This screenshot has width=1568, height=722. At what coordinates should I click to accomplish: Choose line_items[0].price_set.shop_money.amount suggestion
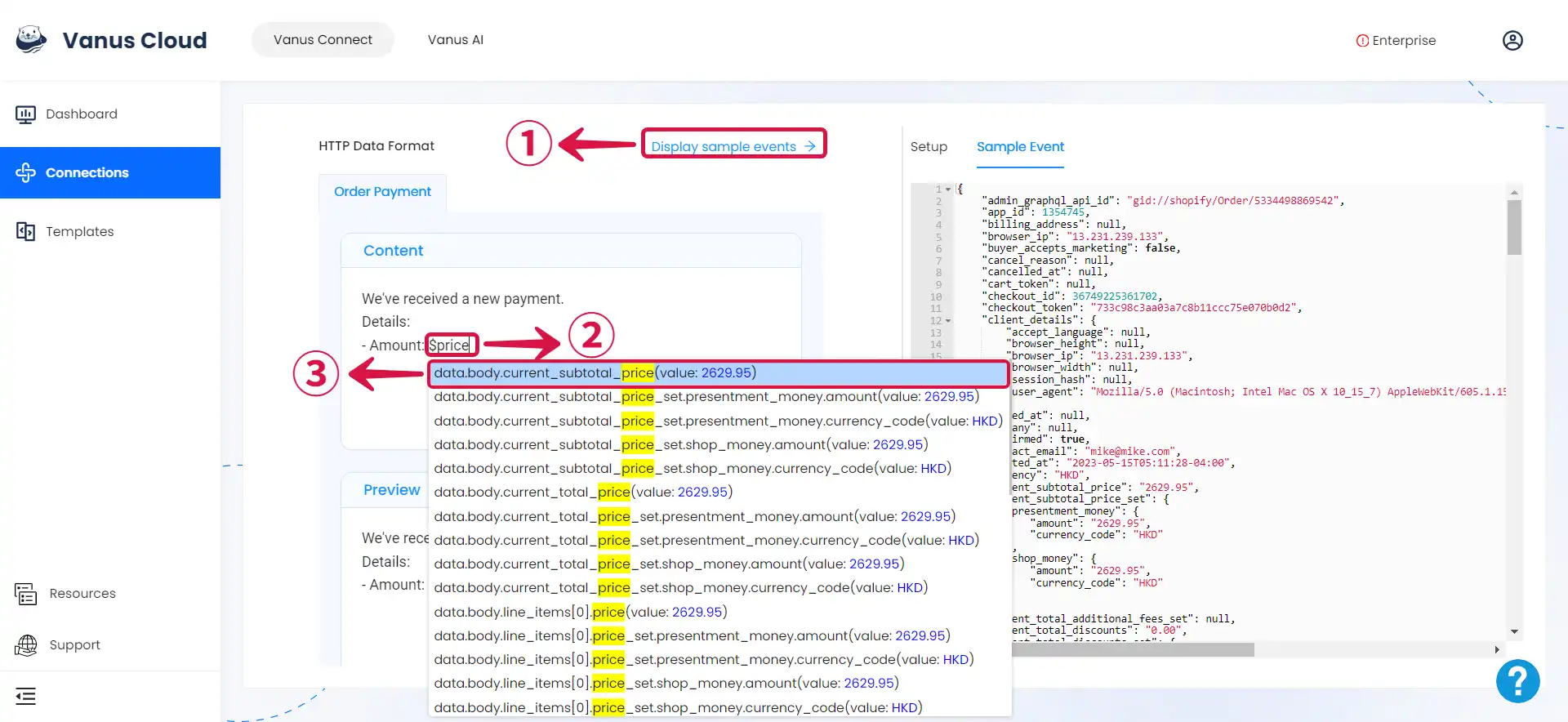tap(719, 684)
